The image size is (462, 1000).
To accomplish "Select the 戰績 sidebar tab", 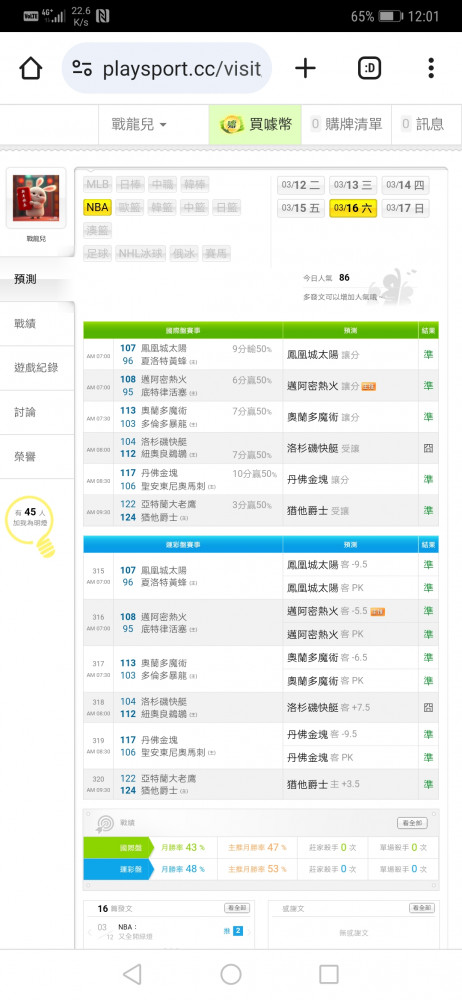I will (x=37, y=323).
